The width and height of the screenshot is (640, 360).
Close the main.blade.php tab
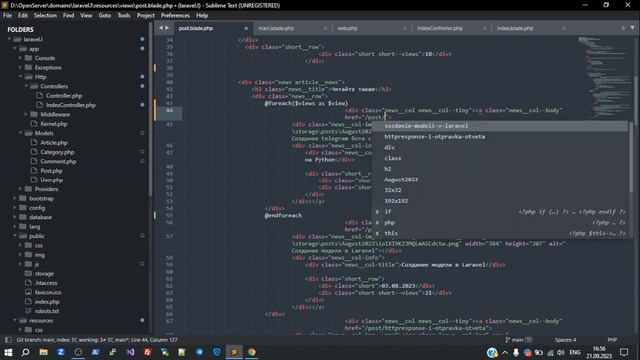pyautogui.click(x=325, y=28)
